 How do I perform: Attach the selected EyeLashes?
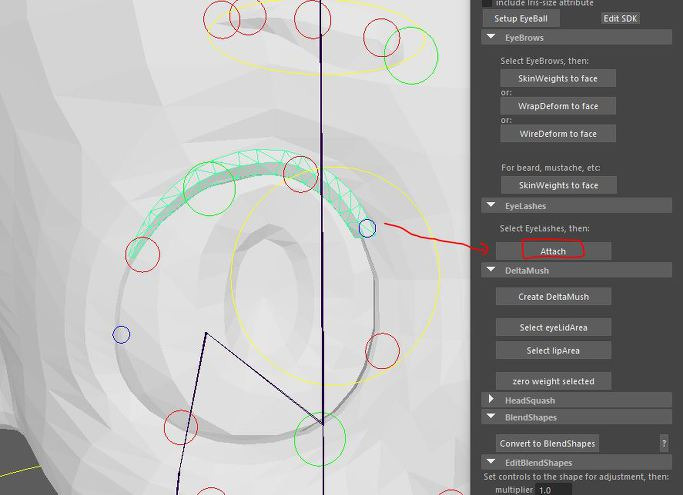553,251
